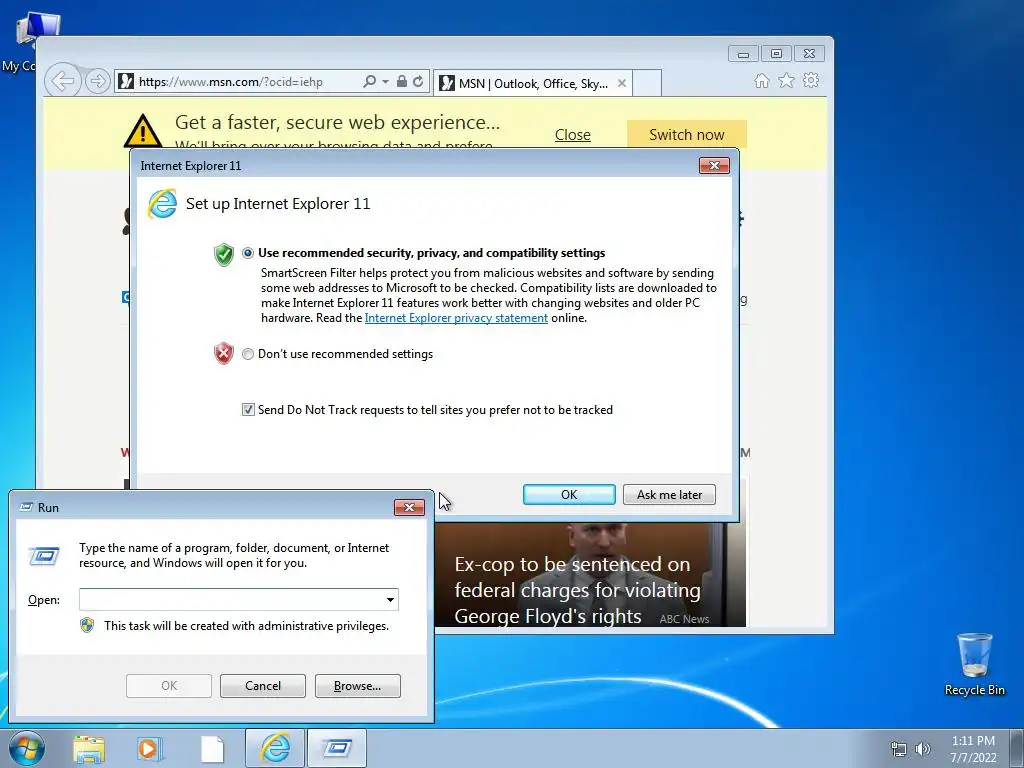Viewport: 1024px width, 768px height.
Task: Click the Close link in yellow banner
Action: (573, 135)
